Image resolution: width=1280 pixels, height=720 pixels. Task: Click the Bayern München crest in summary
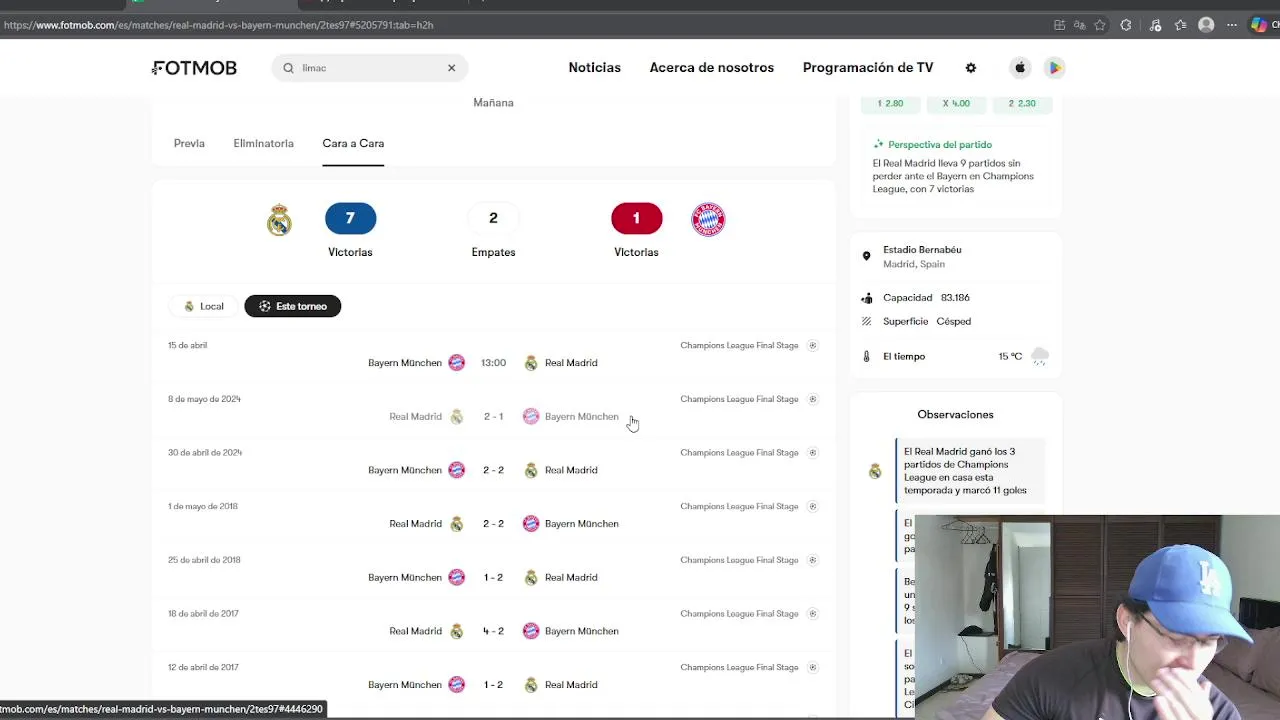point(708,219)
